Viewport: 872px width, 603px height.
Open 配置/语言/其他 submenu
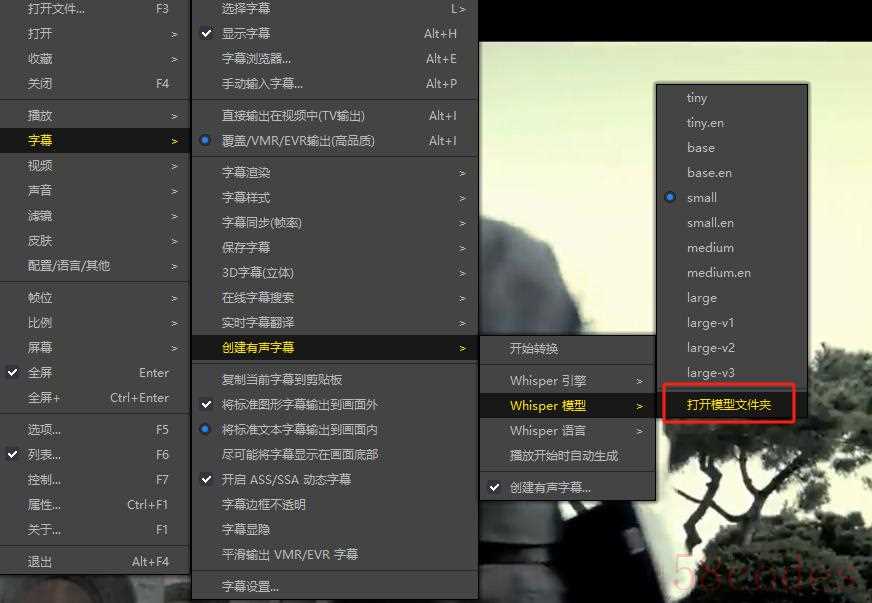click(95, 266)
